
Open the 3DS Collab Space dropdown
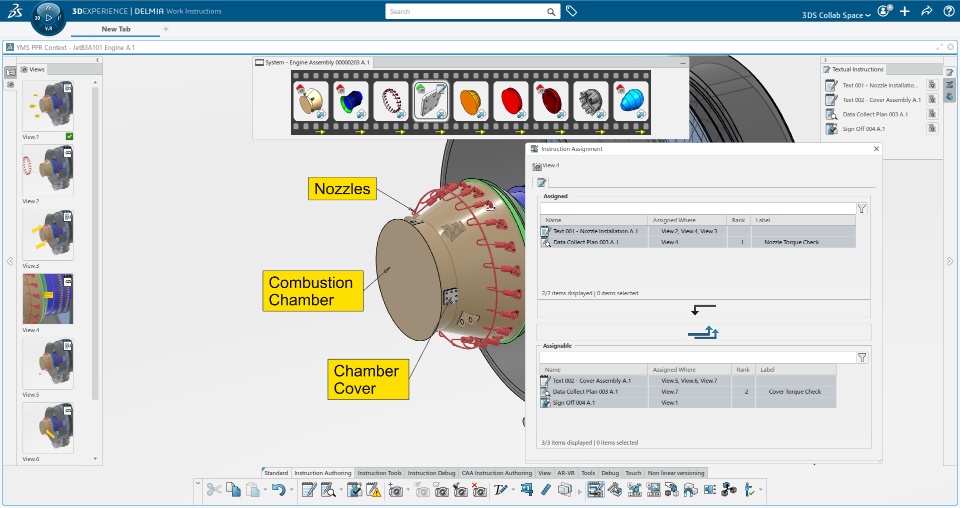pyautogui.click(x=836, y=15)
